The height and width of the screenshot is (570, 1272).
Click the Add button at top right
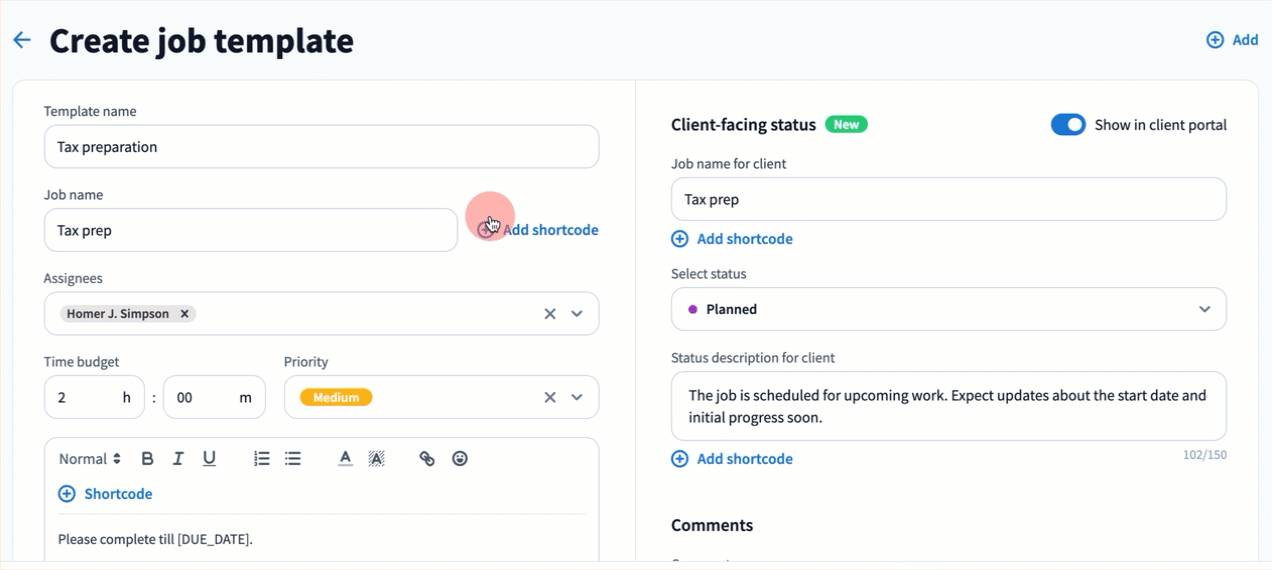[1232, 40]
